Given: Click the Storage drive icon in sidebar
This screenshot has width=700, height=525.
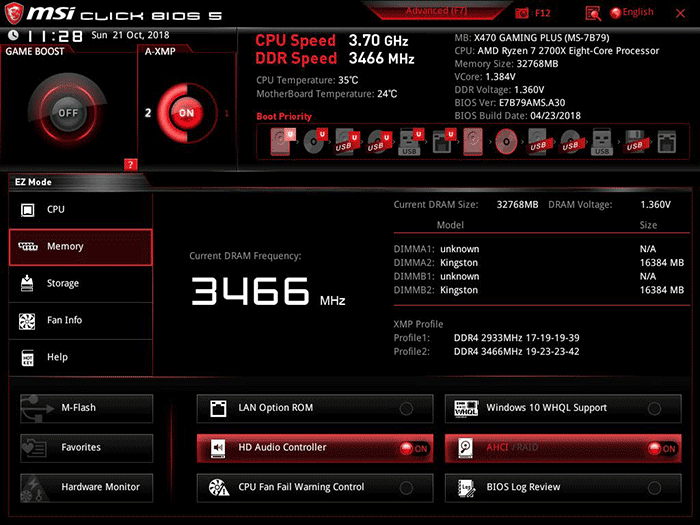Looking at the screenshot, I should click(27, 283).
